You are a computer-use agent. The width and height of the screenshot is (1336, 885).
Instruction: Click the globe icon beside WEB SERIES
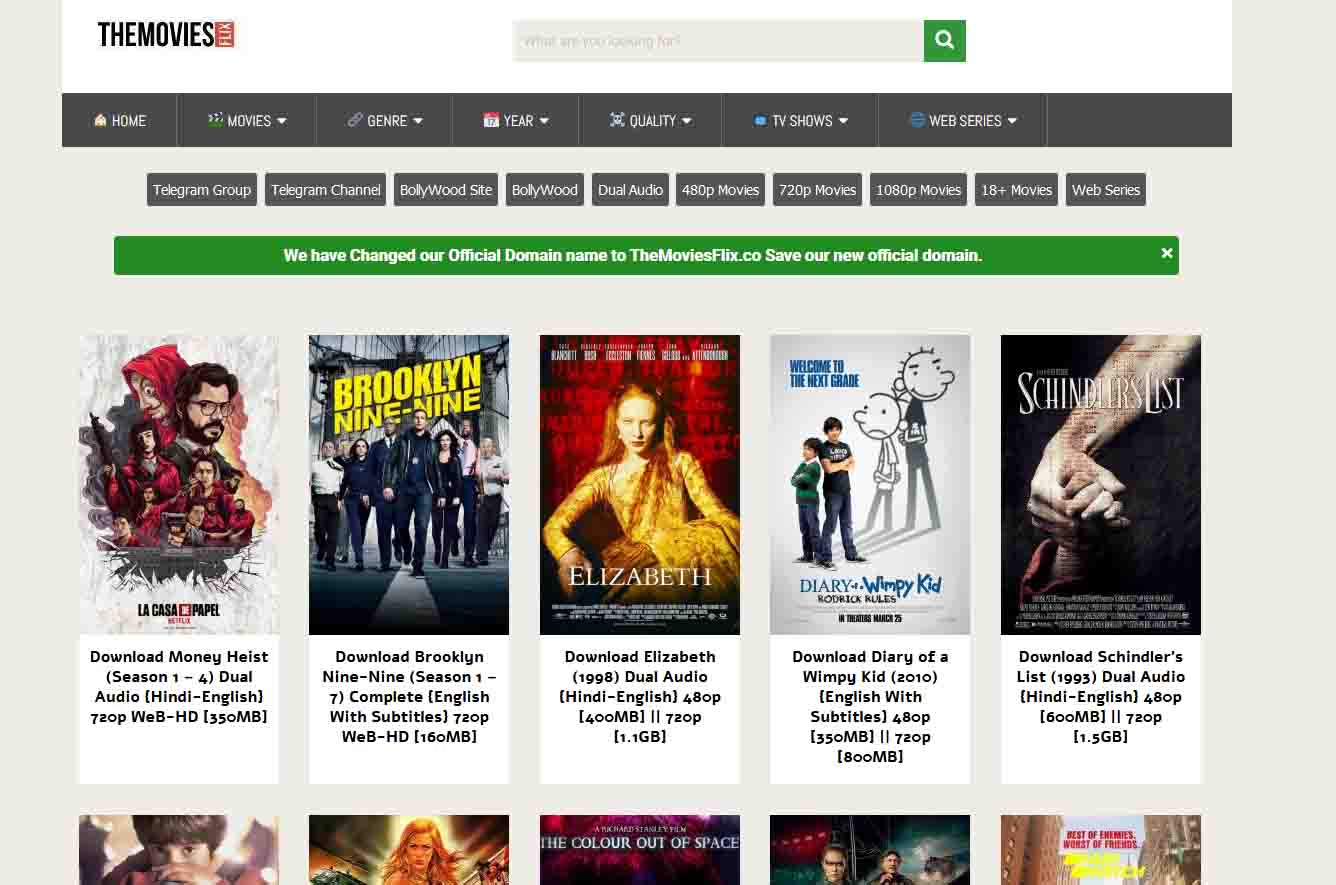(x=917, y=120)
